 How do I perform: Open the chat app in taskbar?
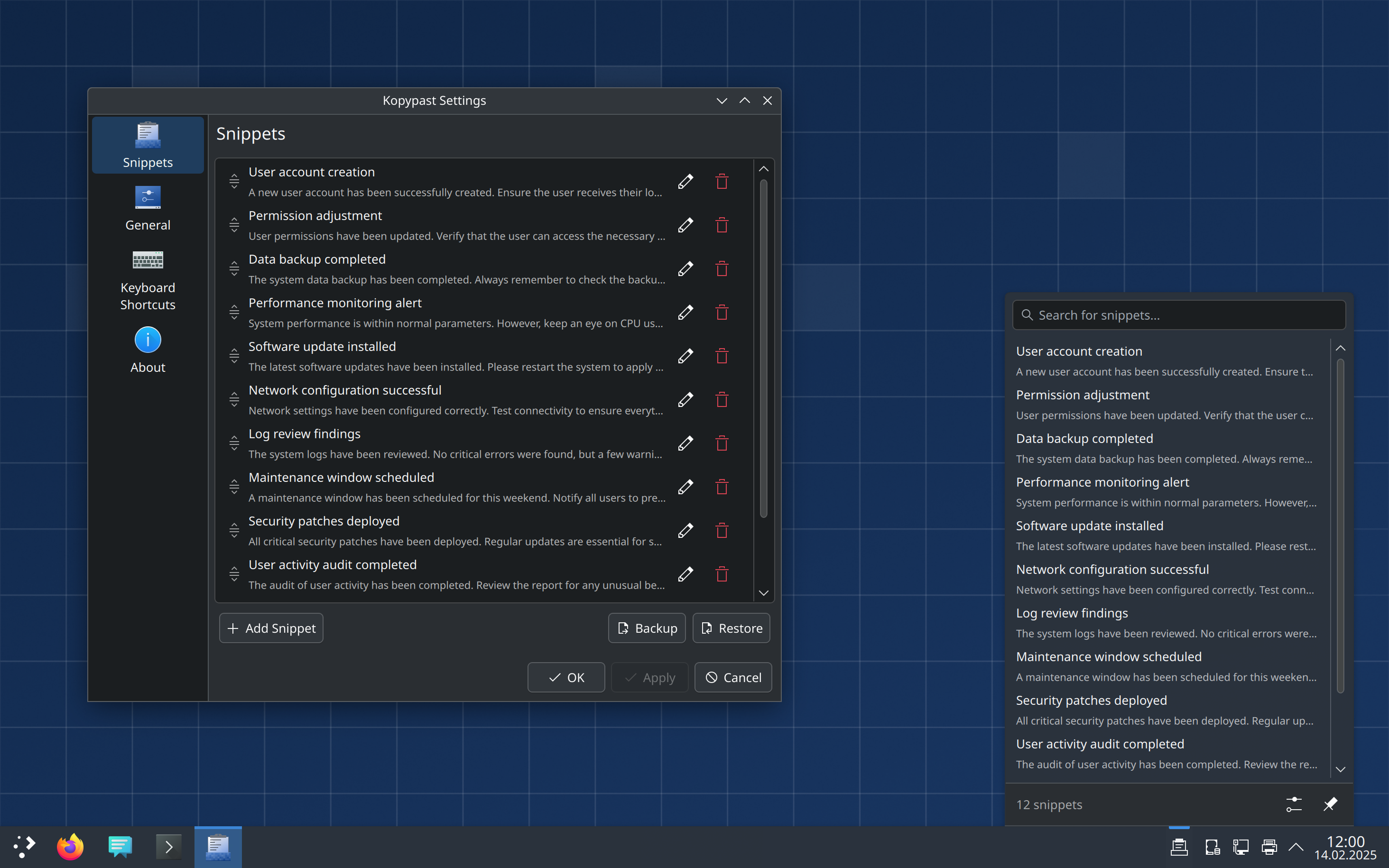(x=120, y=847)
